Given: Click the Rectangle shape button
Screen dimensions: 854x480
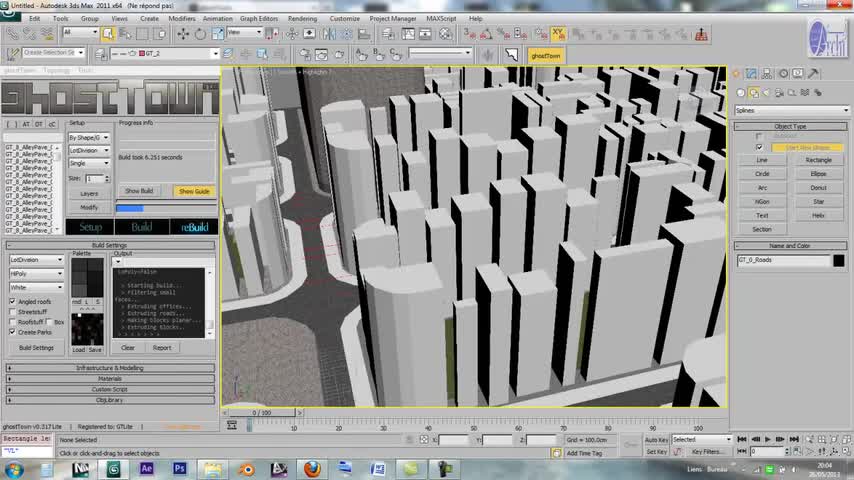Looking at the screenshot, I should tap(818, 160).
